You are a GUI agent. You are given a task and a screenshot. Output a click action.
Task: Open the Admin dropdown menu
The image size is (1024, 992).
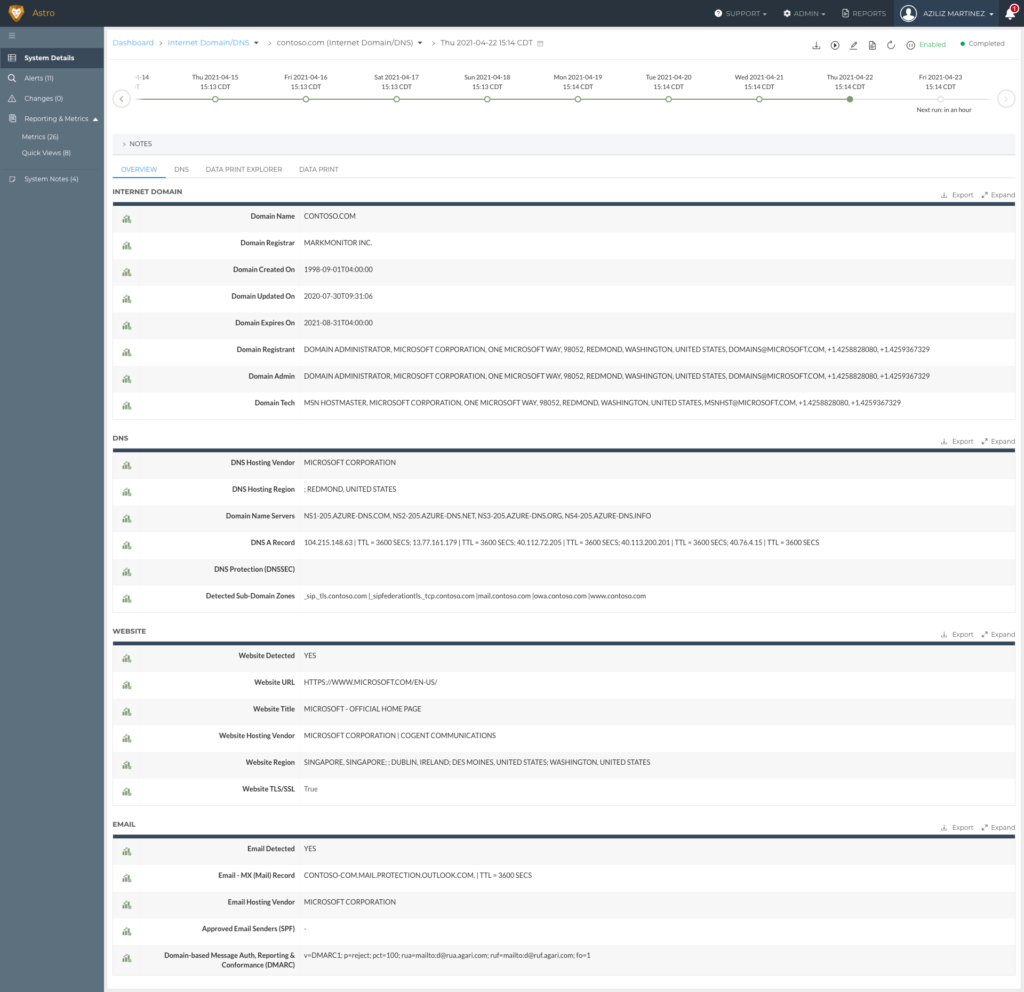pyautogui.click(x=805, y=13)
